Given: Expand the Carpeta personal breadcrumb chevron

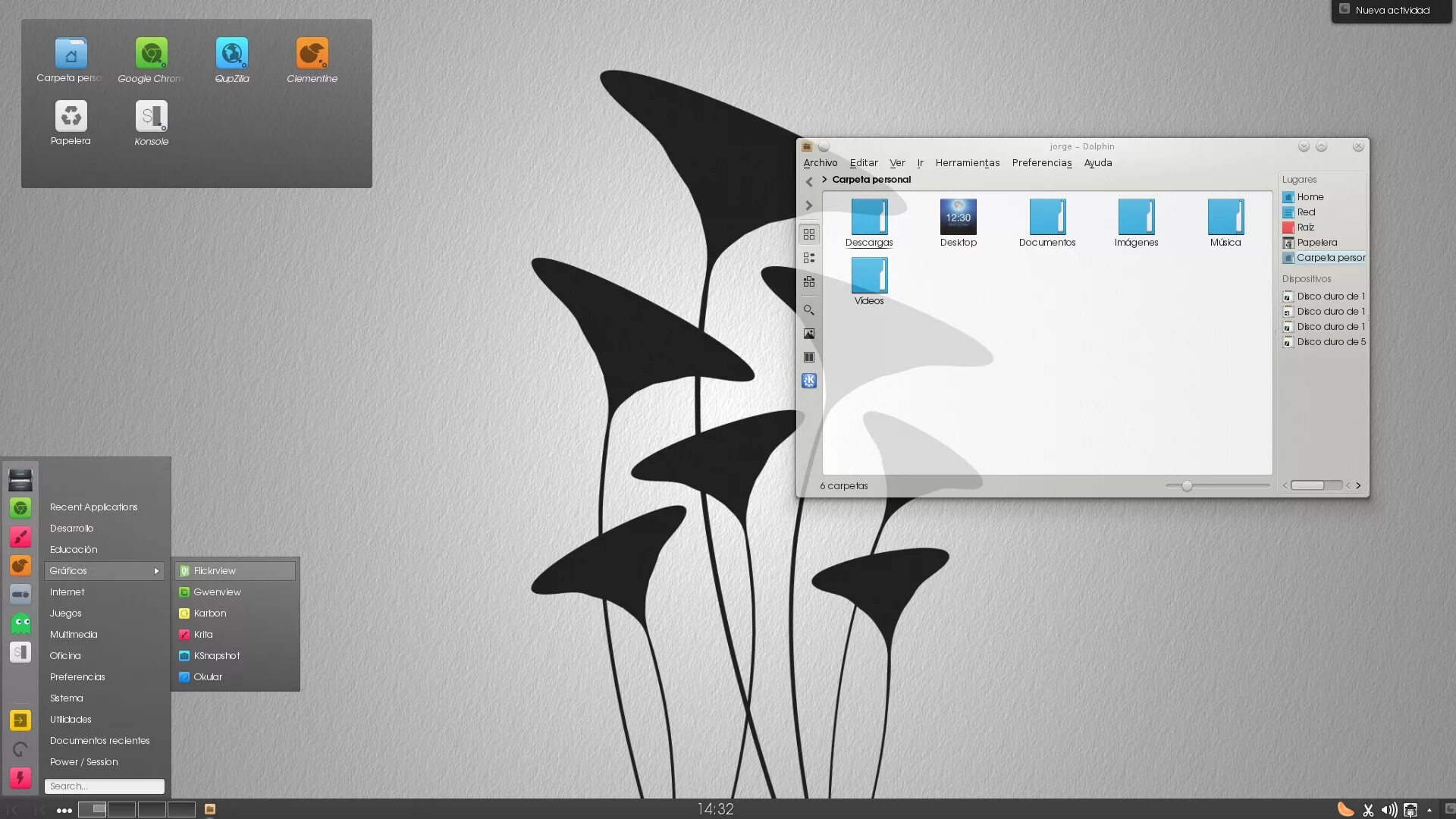Looking at the screenshot, I should [x=824, y=180].
